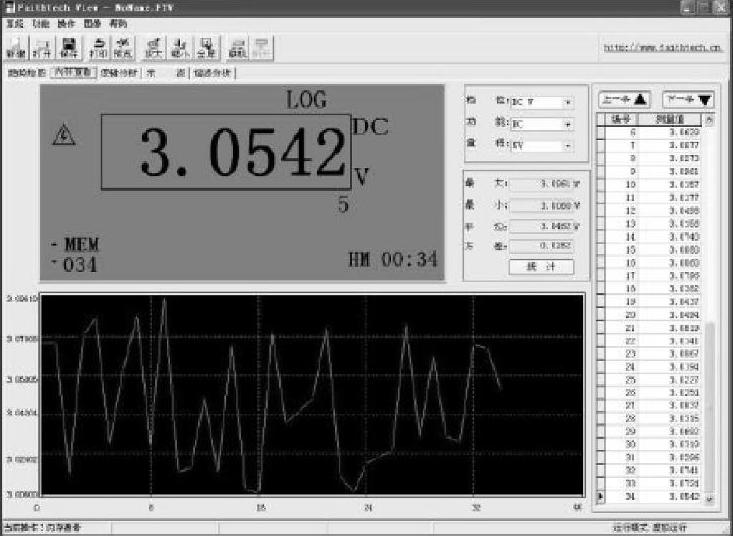Open the www.faithtech.cn link
This screenshot has width=733, height=536.
point(664,47)
